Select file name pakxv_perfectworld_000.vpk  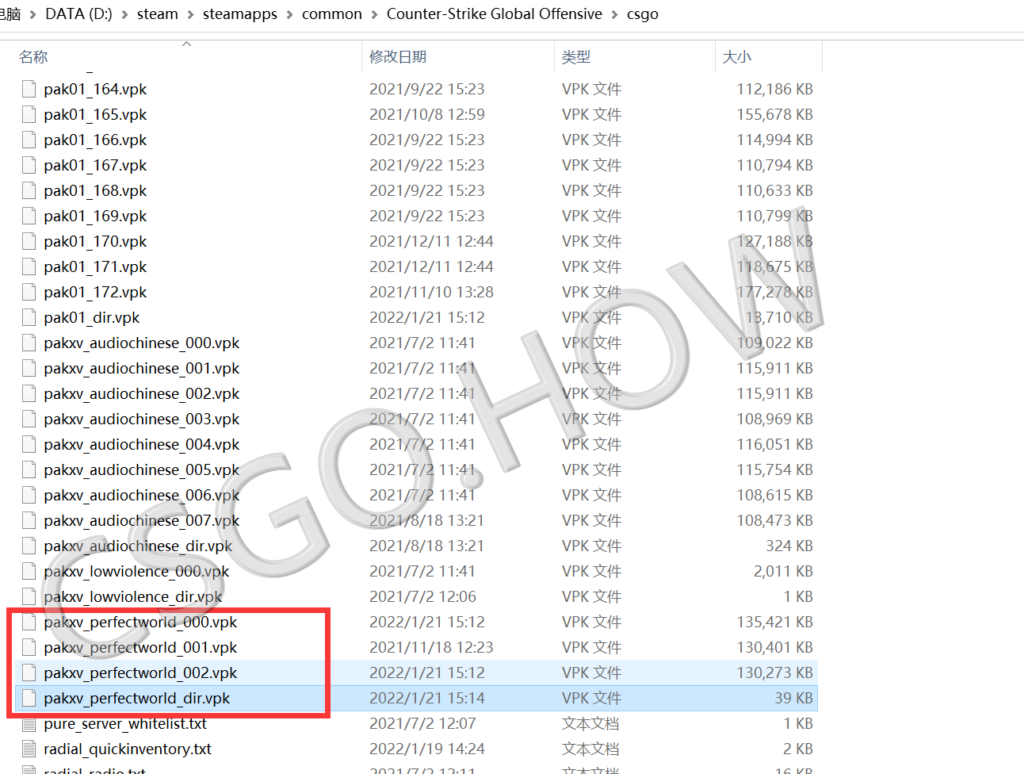pos(140,622)
